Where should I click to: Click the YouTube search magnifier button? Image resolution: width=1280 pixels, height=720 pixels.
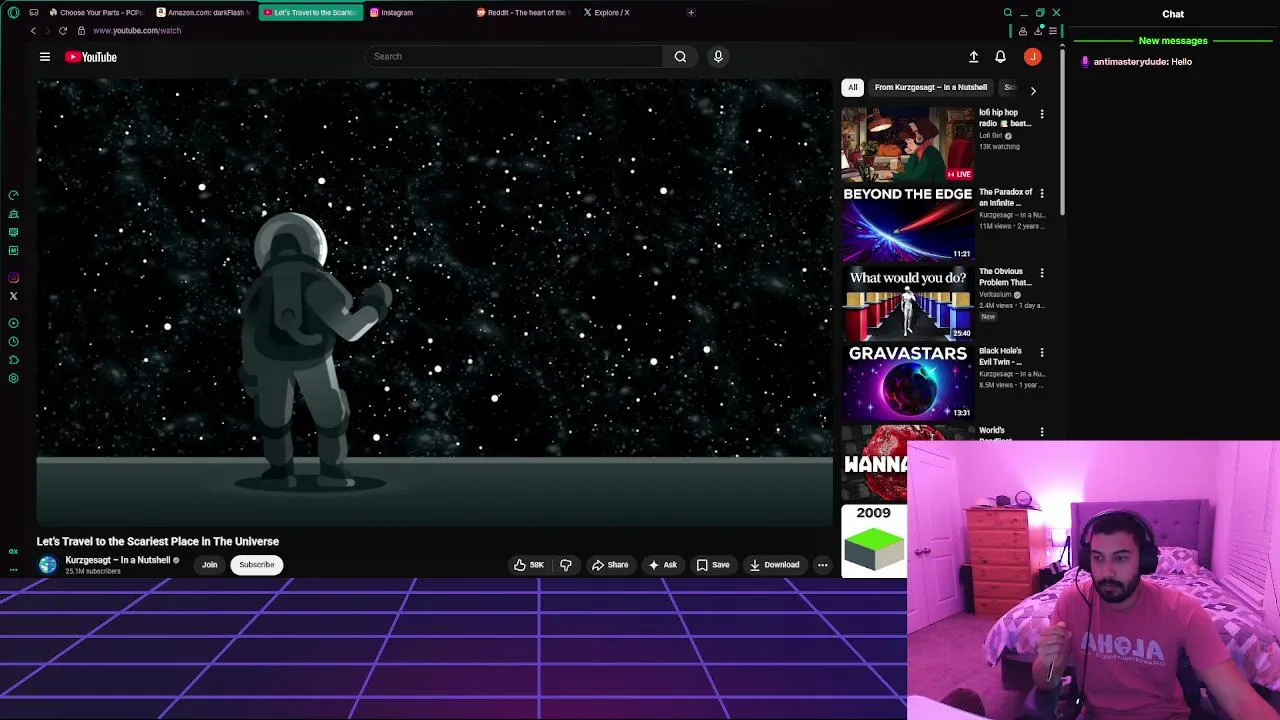coord(680,56)
